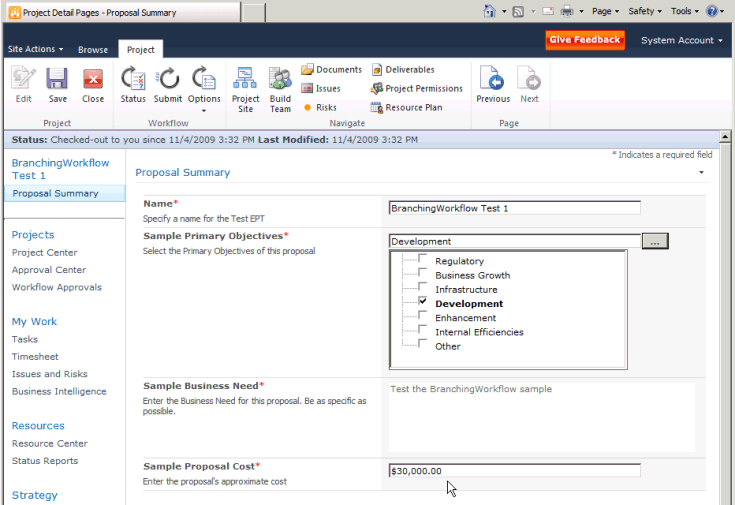Click the browser Print icon
The height and width of the screenshot is (505, 735).
click(567, 11)
